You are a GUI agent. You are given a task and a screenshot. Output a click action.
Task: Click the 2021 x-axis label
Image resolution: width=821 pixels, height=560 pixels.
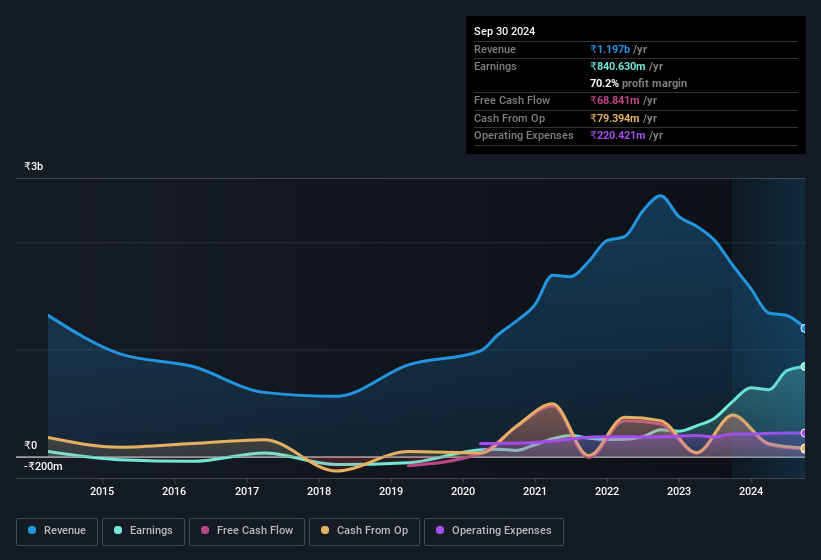click(x=535, y=491)
